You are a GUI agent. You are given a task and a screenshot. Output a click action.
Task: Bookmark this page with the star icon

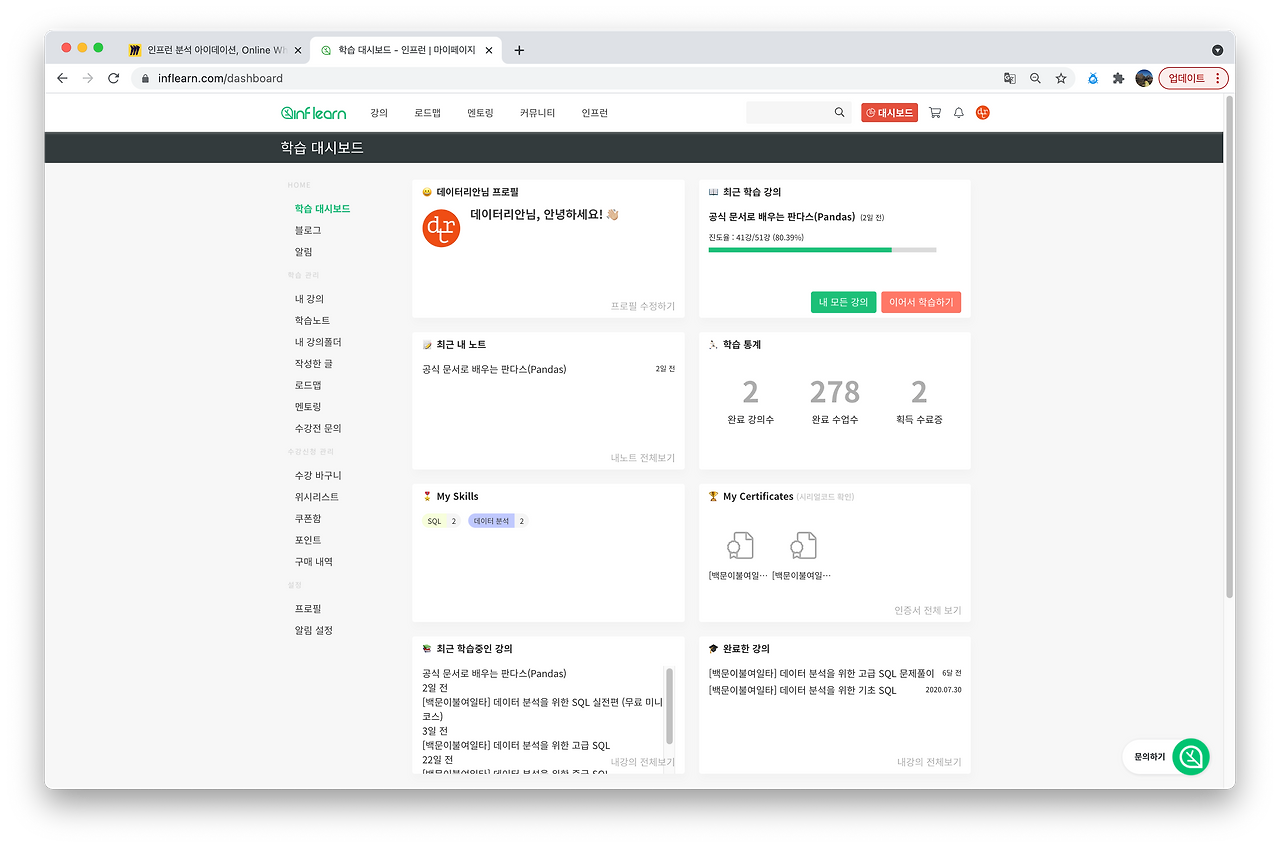1061,78
